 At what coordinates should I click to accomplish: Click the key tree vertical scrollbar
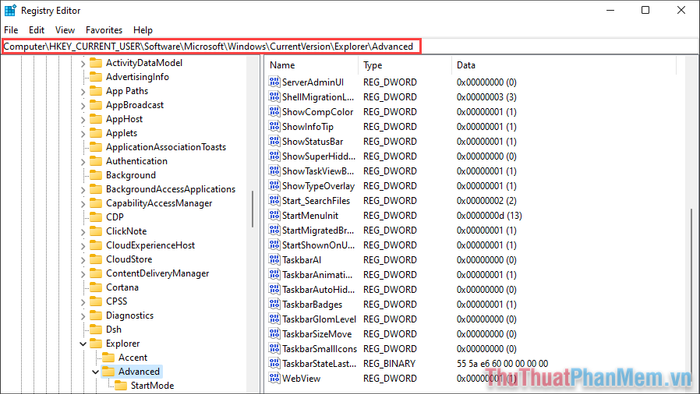point(252,209)
